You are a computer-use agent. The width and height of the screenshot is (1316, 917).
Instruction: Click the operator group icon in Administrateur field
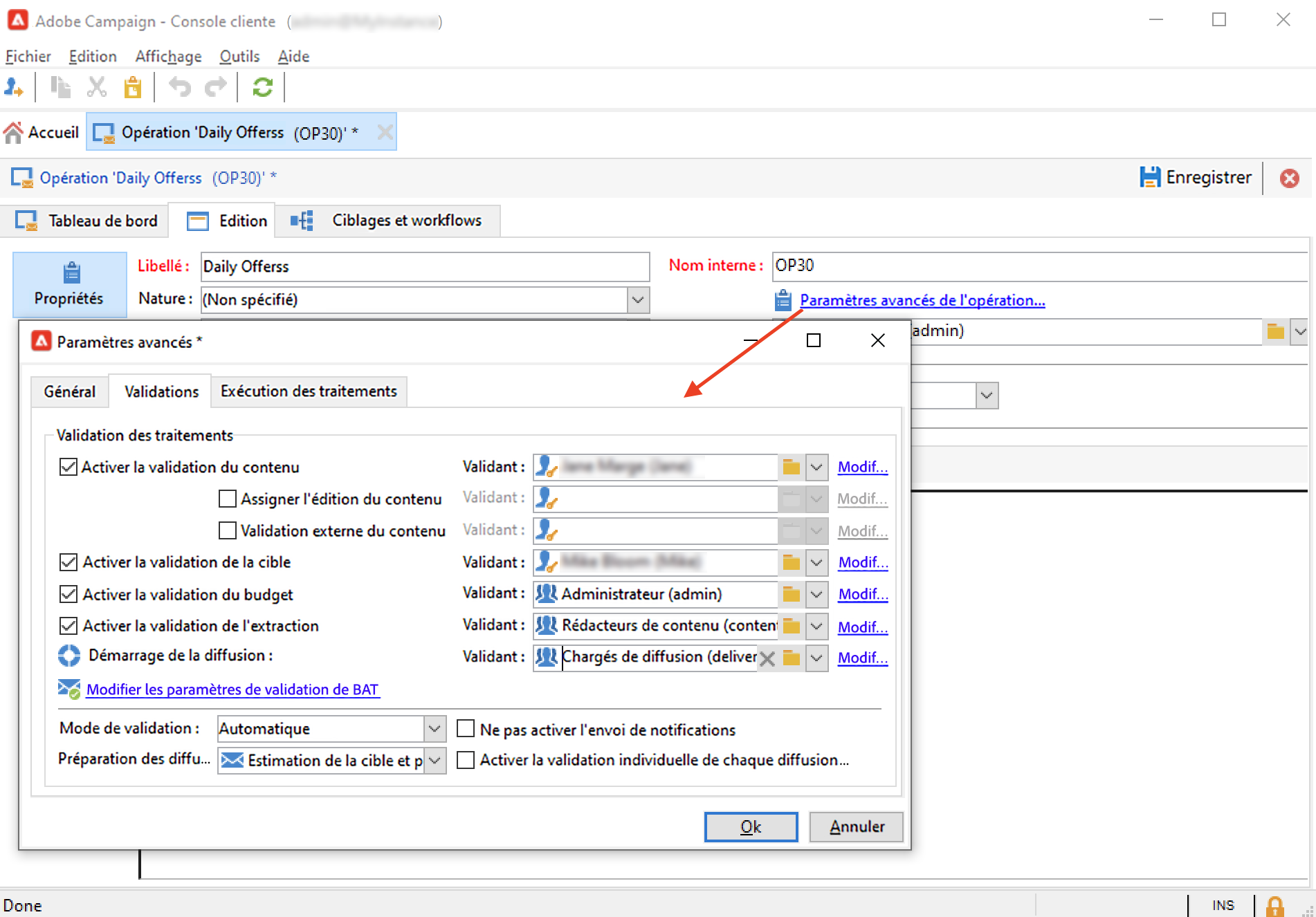click(547, 594)
